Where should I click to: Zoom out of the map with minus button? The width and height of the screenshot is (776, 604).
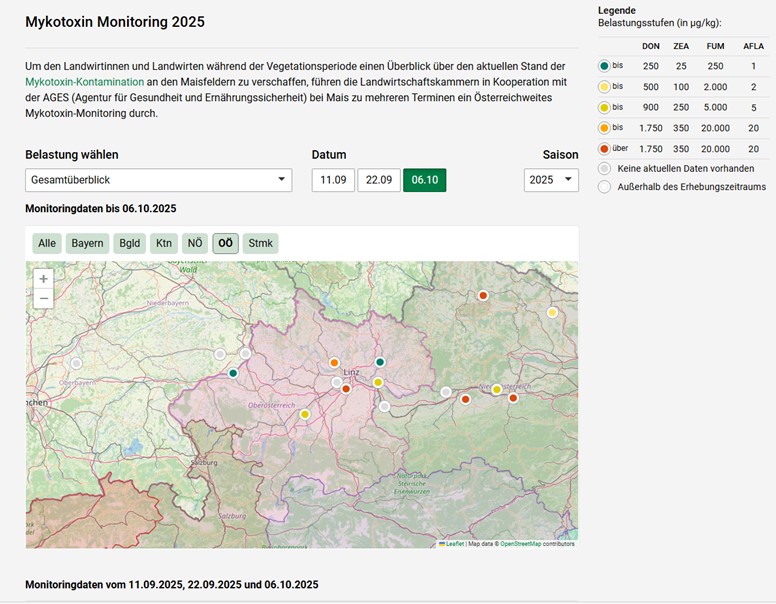43,298
